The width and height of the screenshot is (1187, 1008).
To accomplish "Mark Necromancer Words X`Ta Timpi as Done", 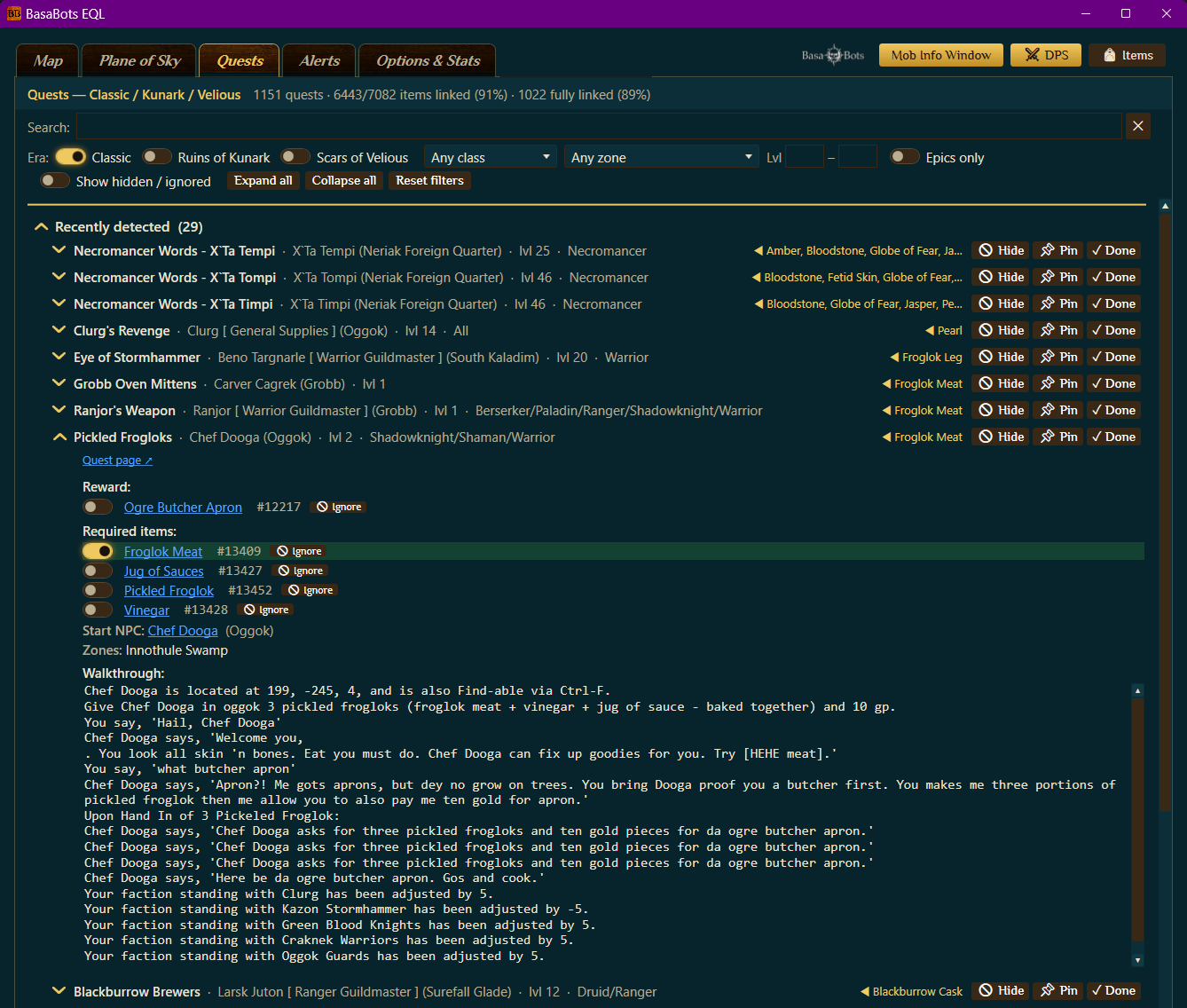I will click(1113, 303).
